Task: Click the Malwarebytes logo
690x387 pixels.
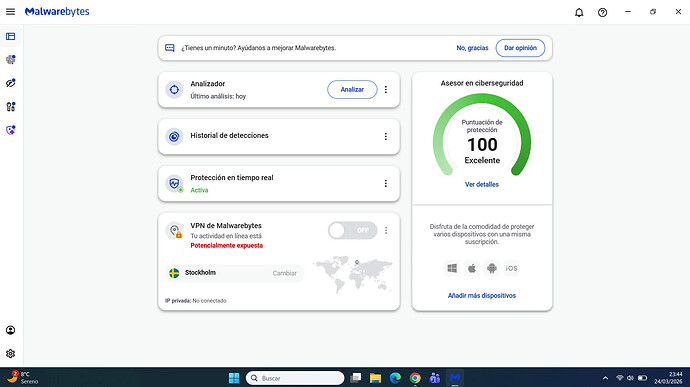Action: (57, 12)
